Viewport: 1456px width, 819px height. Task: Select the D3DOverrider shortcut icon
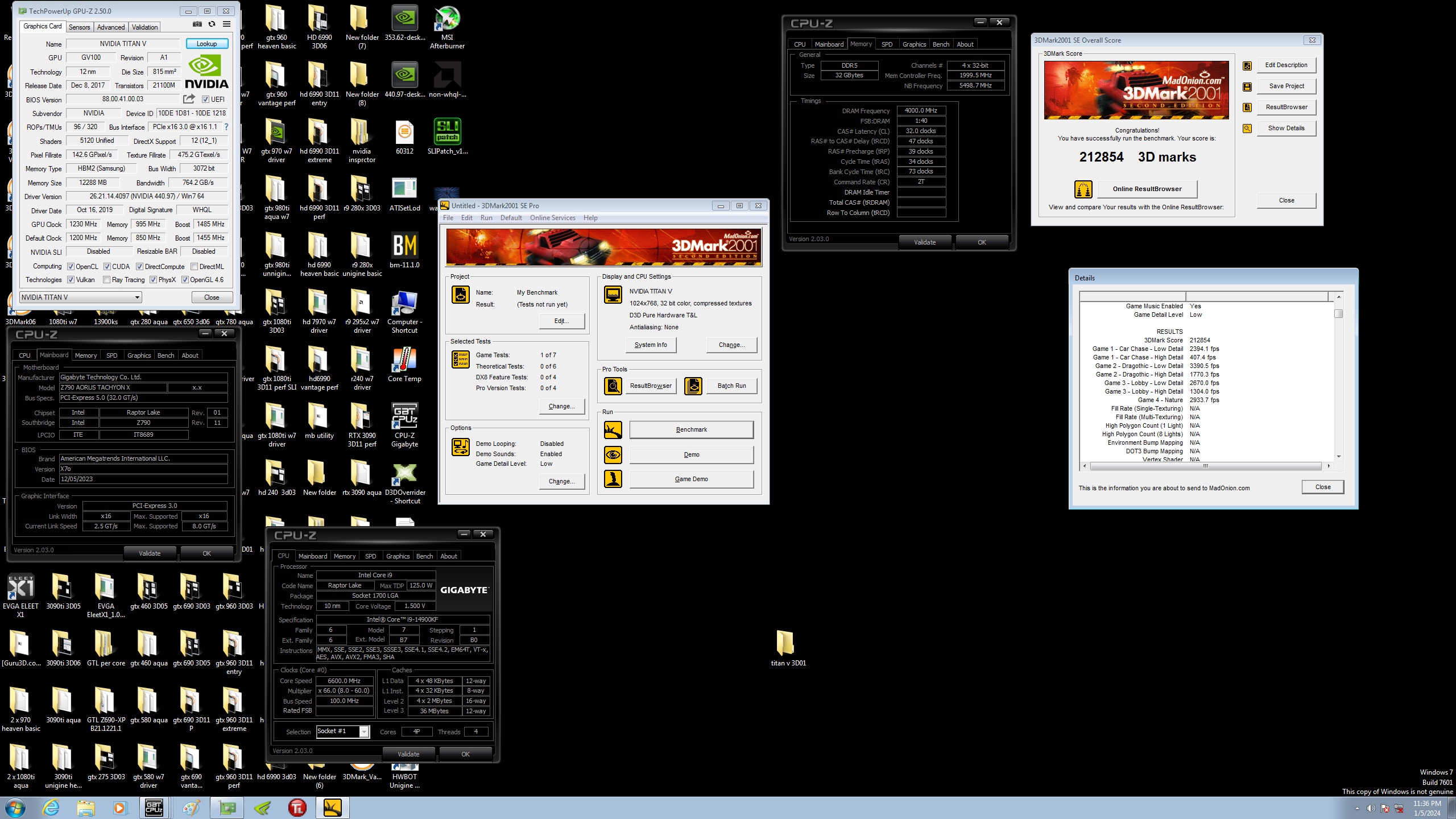[x=405, y=482]
